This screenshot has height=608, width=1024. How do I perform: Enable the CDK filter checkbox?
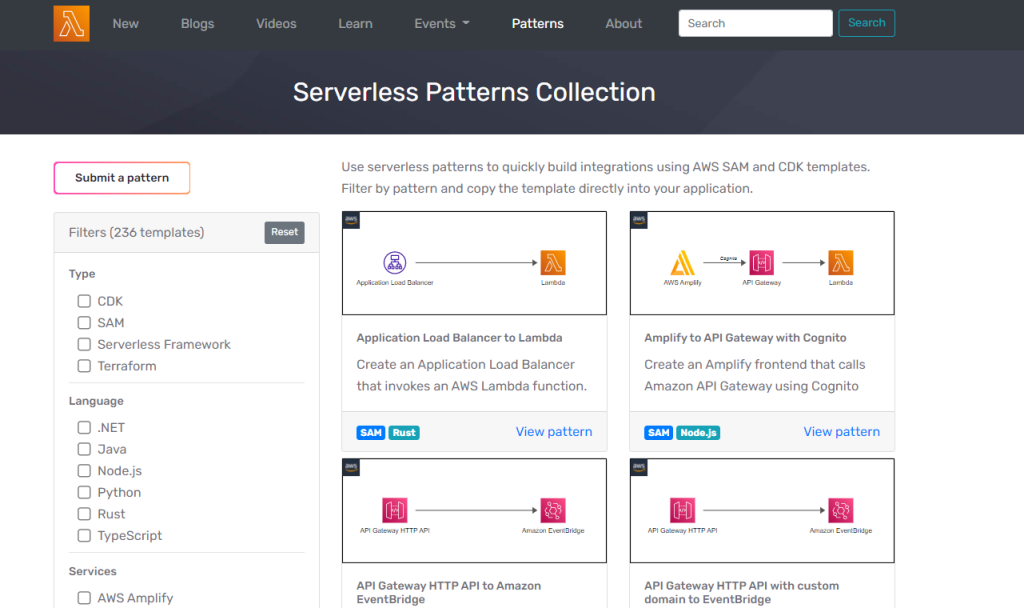pyautogui.click(x=84, y=300)
